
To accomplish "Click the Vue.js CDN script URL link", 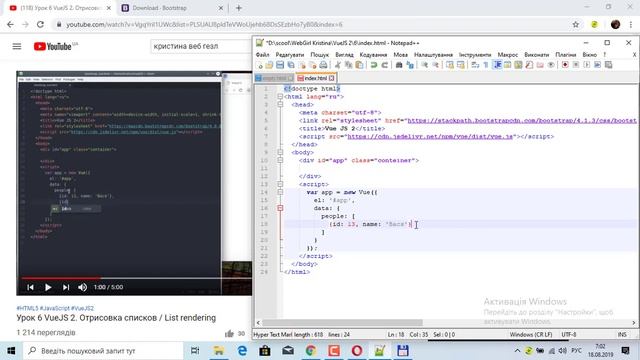I will 430,136.
